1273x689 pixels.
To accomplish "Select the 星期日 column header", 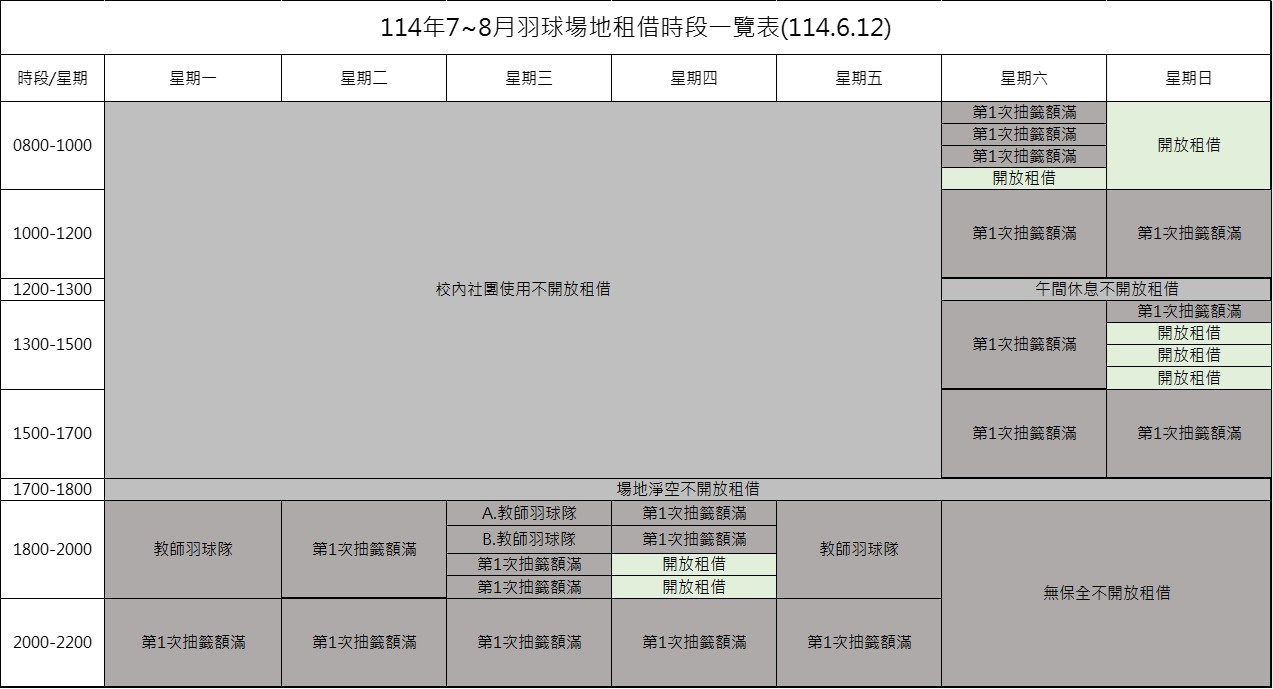I will tap(1188, 79).
